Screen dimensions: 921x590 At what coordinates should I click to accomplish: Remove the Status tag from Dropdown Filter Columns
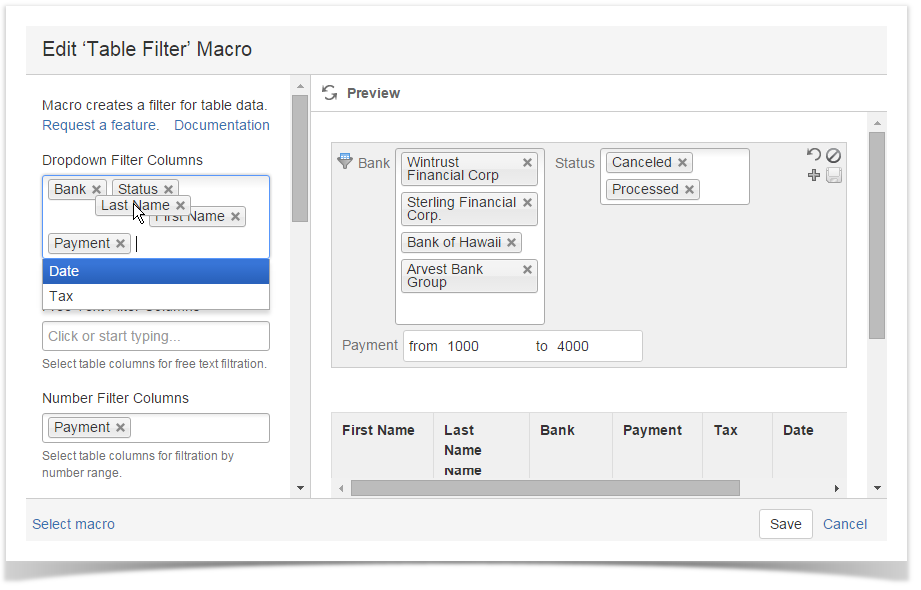(170, 189)
